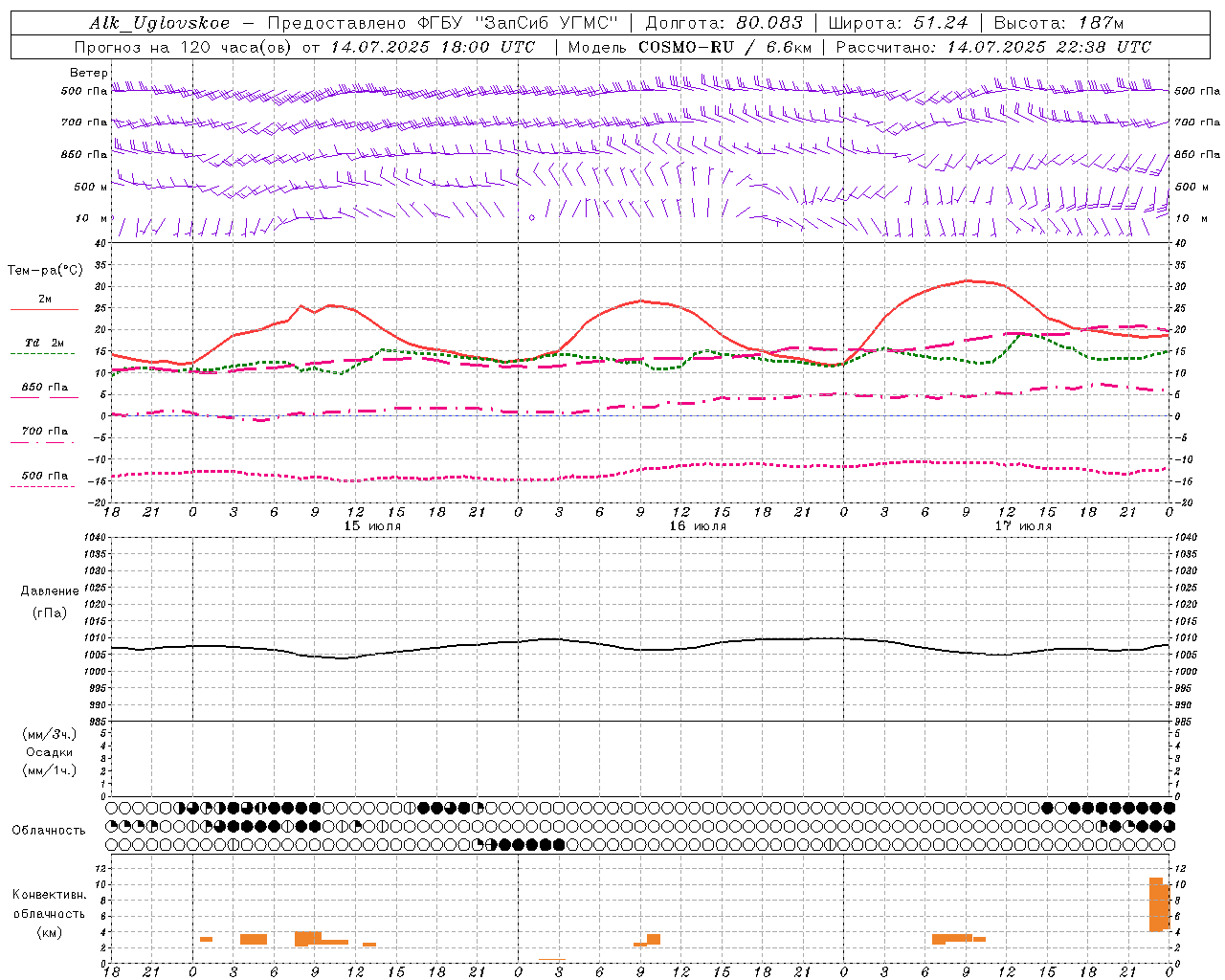The width and height of the screenshot is (1225, 980).
Task: Click the solid red '2м' legend line
Action: coord(44,310)
